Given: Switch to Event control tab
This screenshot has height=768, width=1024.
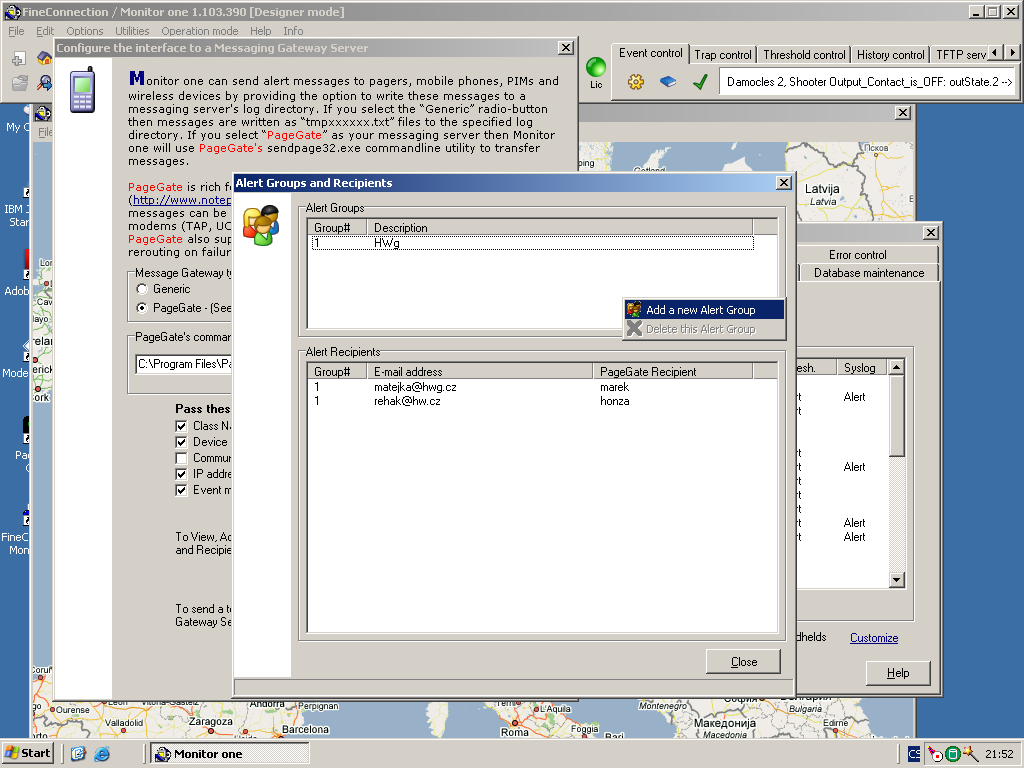Looking at the screenshot, I should pos(650,53).
